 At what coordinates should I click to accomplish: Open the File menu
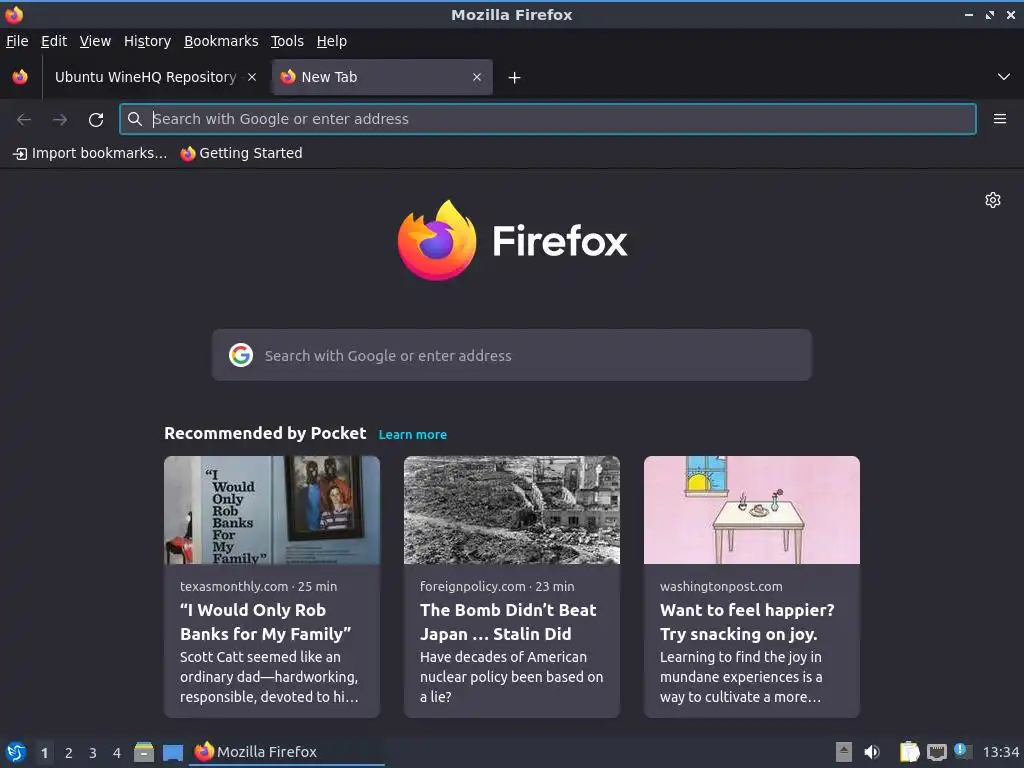point(17,41)
